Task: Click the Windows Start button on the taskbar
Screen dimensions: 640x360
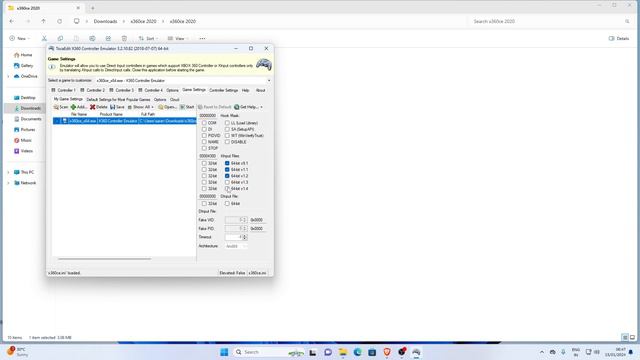Action: click(x=224, y=352)
